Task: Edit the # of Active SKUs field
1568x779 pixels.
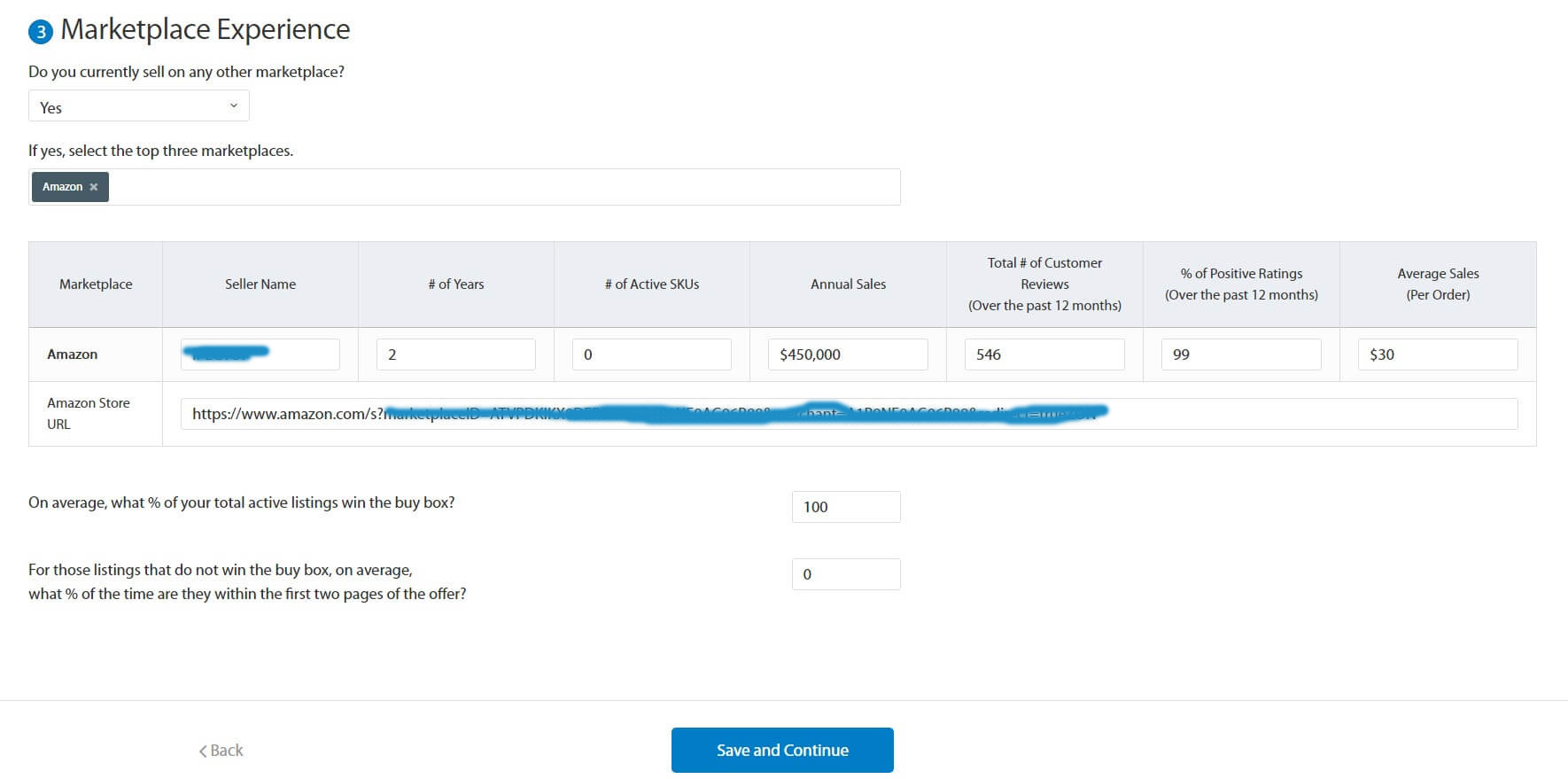Action: [652, 354]
